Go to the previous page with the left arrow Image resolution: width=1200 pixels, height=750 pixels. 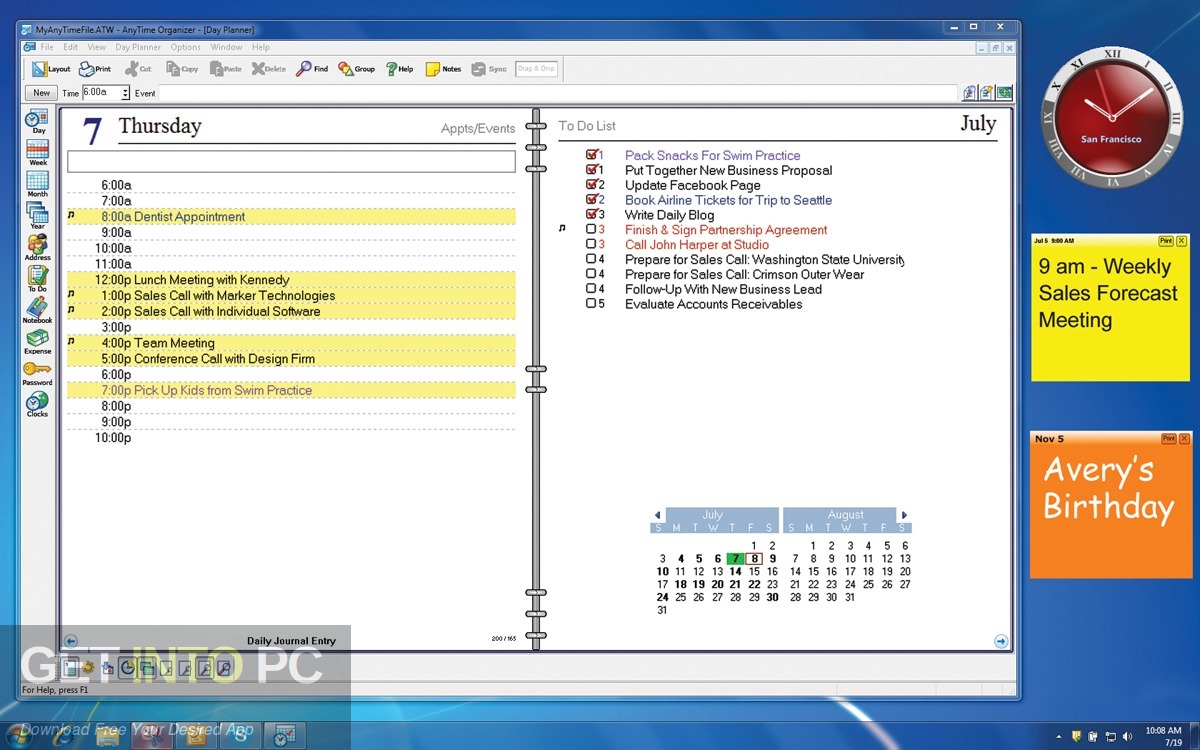(x=70, y=641)
